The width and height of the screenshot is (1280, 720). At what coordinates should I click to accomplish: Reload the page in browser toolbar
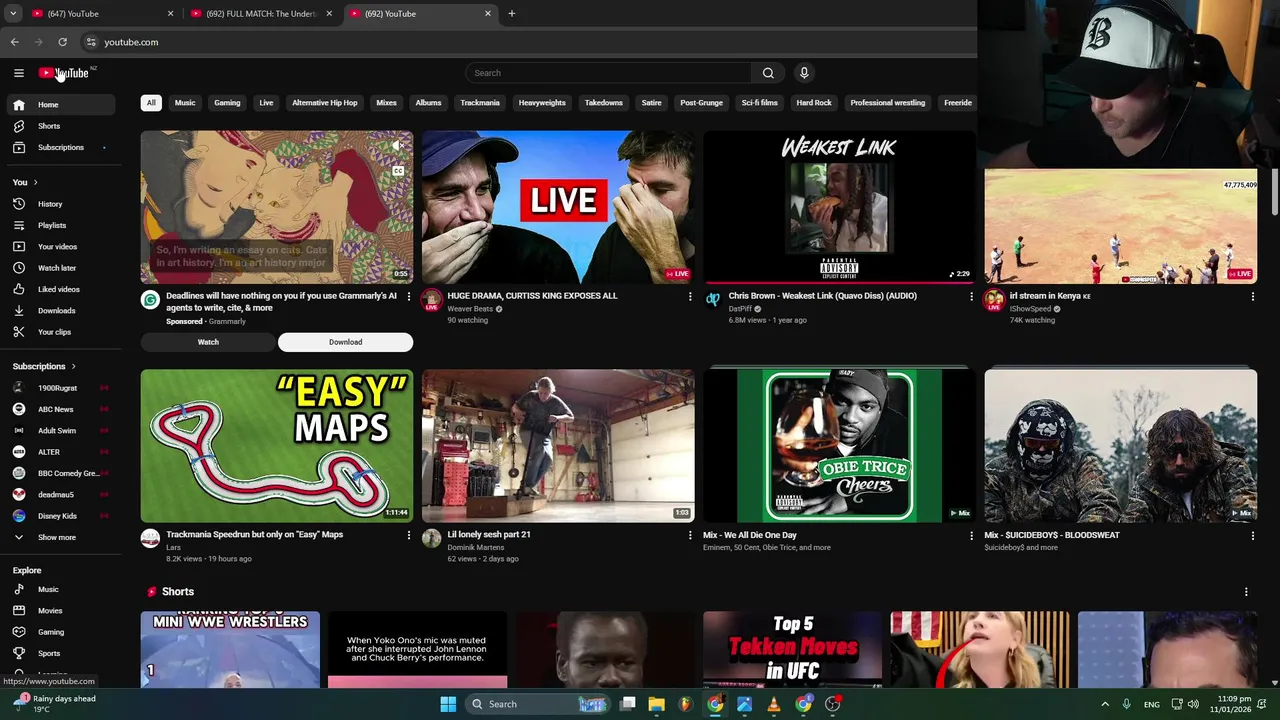(x=62, y=42)
